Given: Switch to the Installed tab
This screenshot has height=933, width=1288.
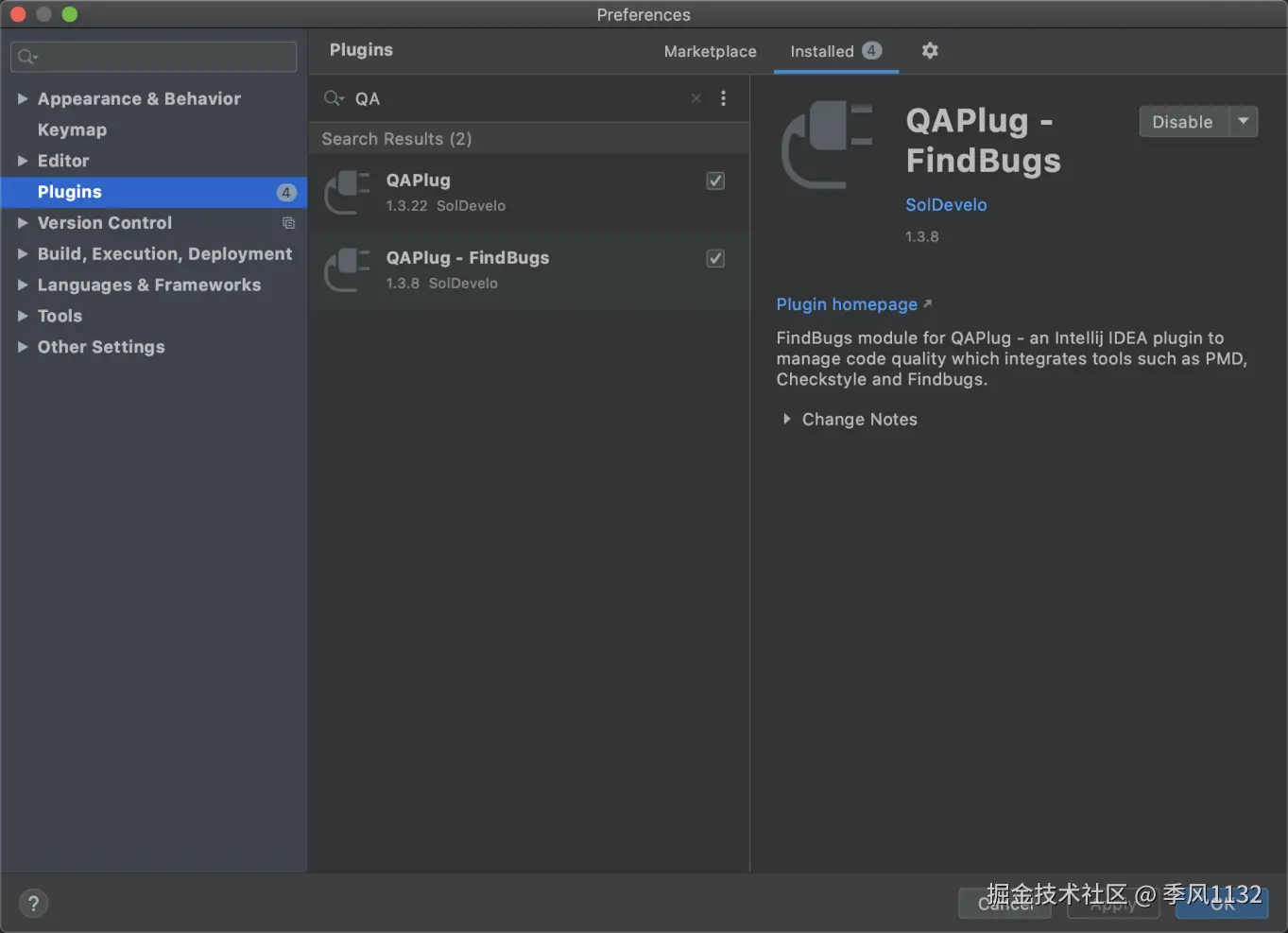Looking at the screenshot, I should click(835, 51).
